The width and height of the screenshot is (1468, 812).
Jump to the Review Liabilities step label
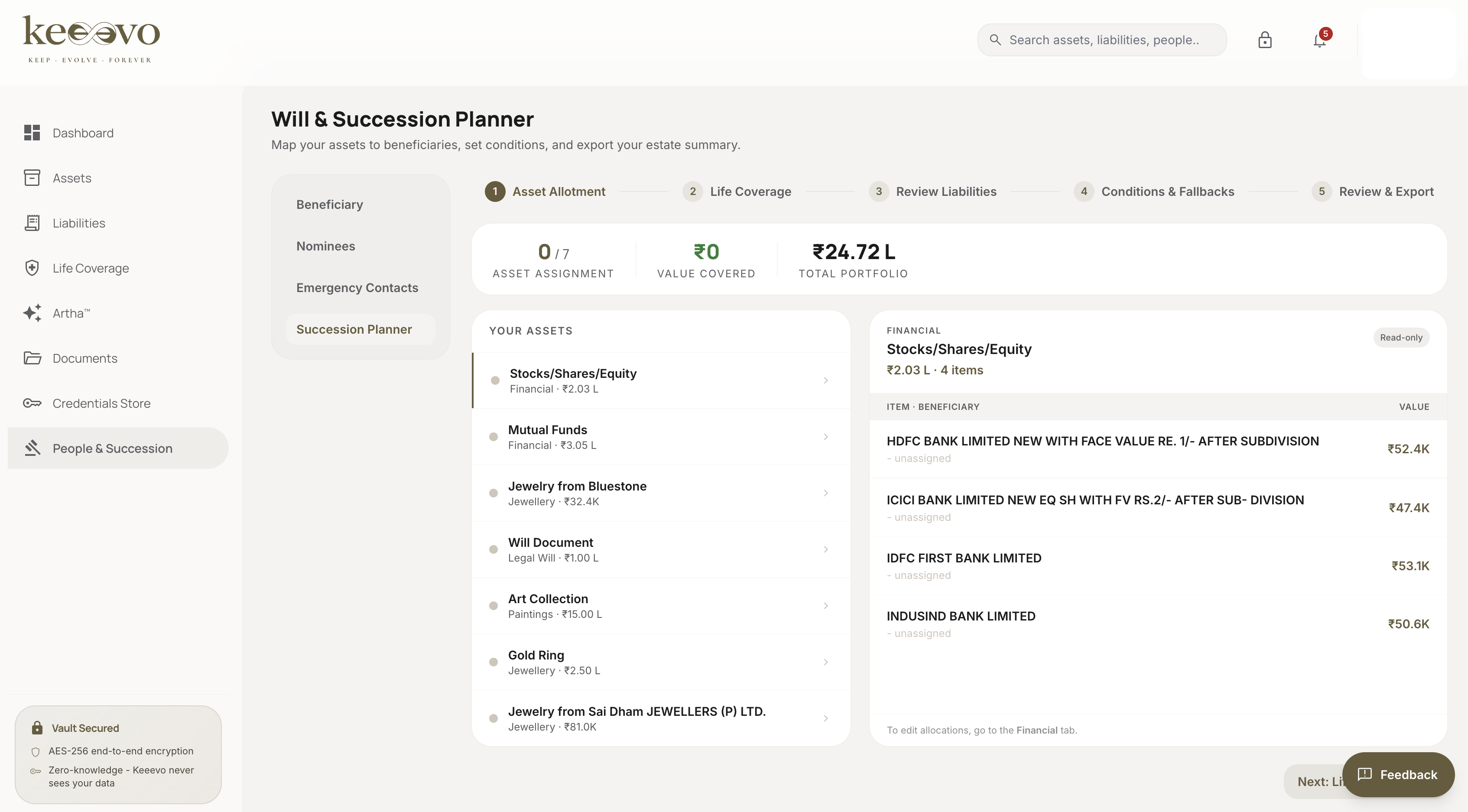pyautogui.click(x=946, y=192)
